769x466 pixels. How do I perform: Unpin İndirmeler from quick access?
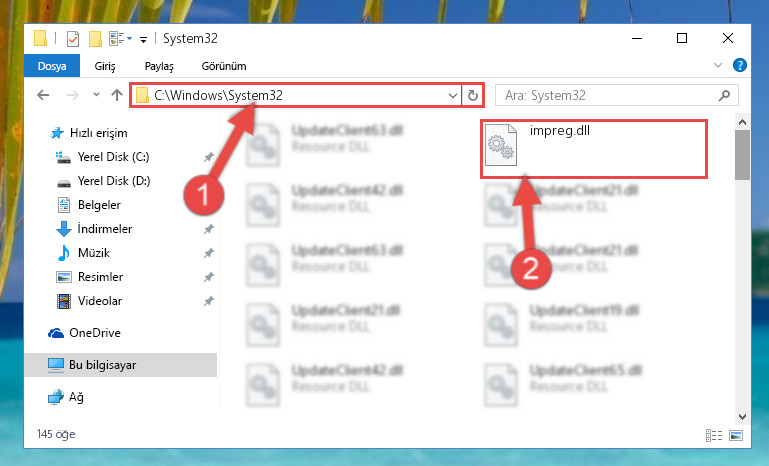208,229
